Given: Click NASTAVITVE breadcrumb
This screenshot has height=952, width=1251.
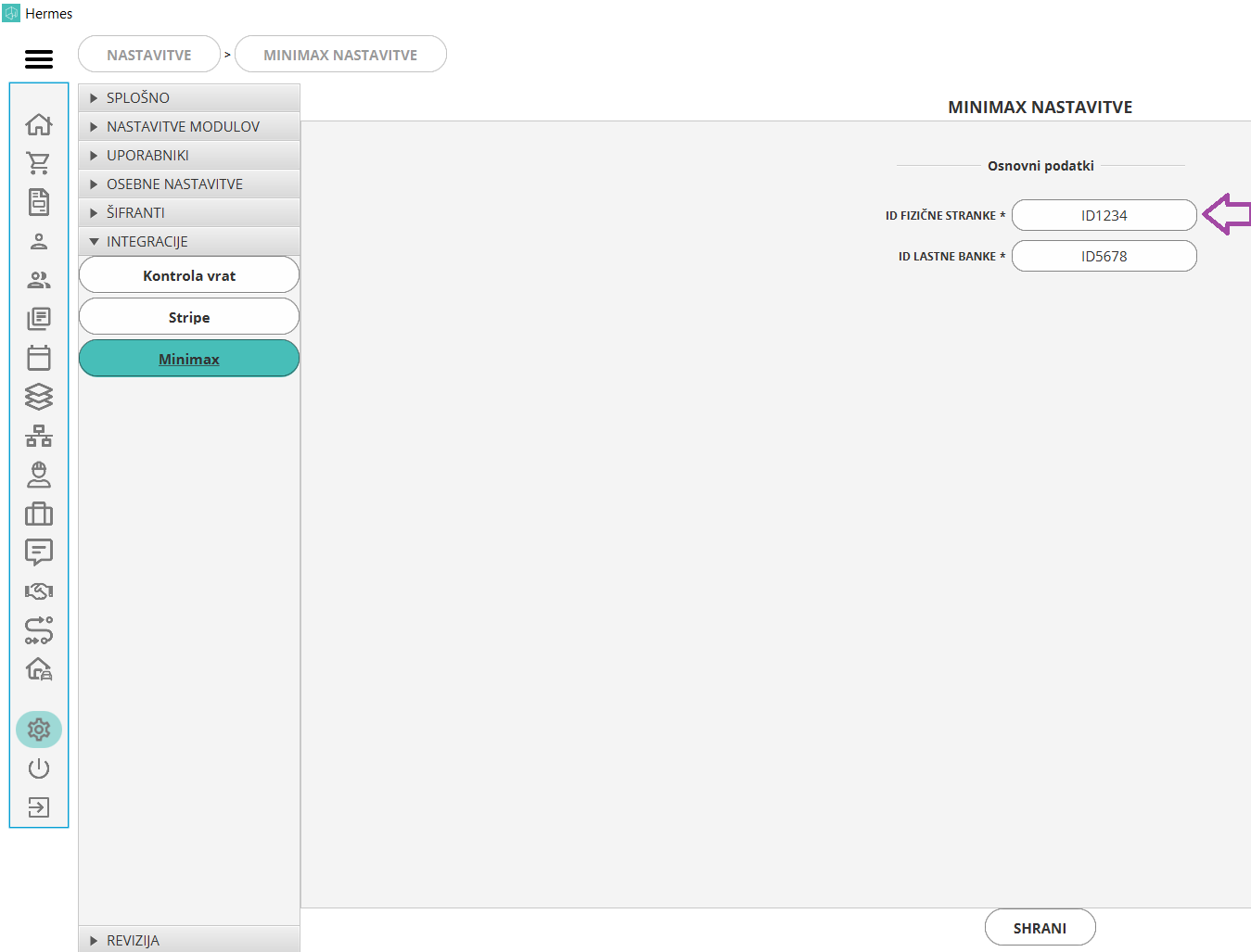Looking at the screenshot, I should (x=149, y=55).
